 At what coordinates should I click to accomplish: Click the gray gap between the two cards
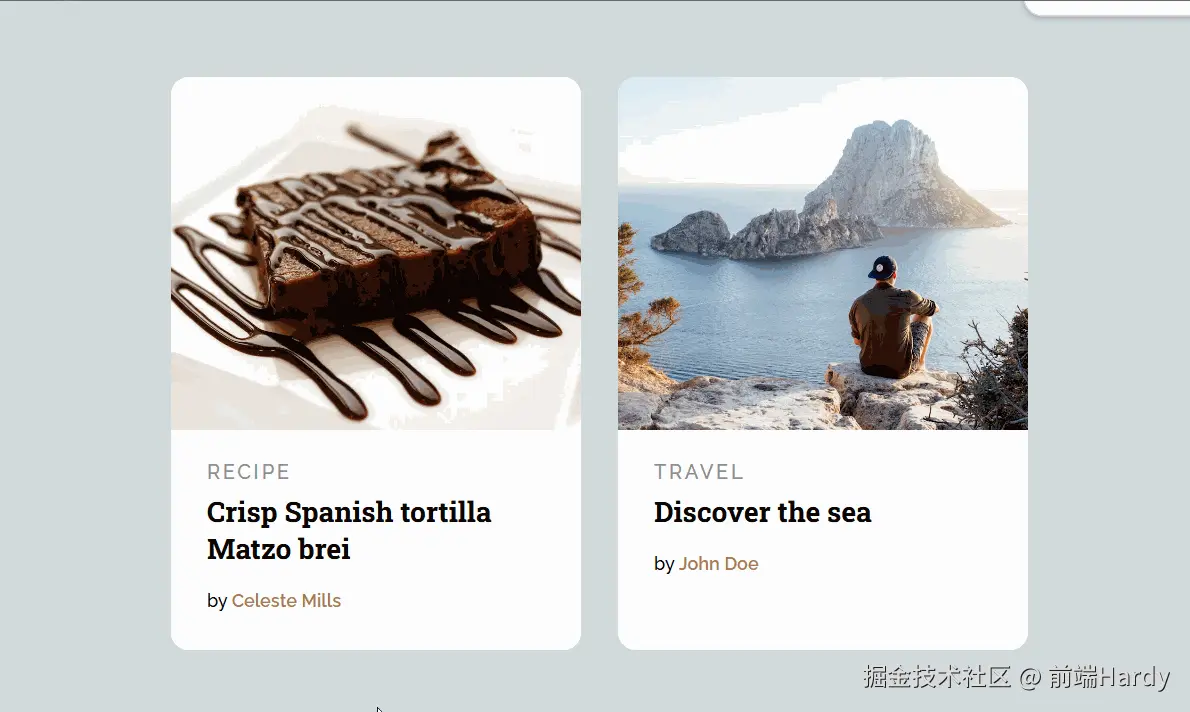pyautogui.click(x=600, y=363)
